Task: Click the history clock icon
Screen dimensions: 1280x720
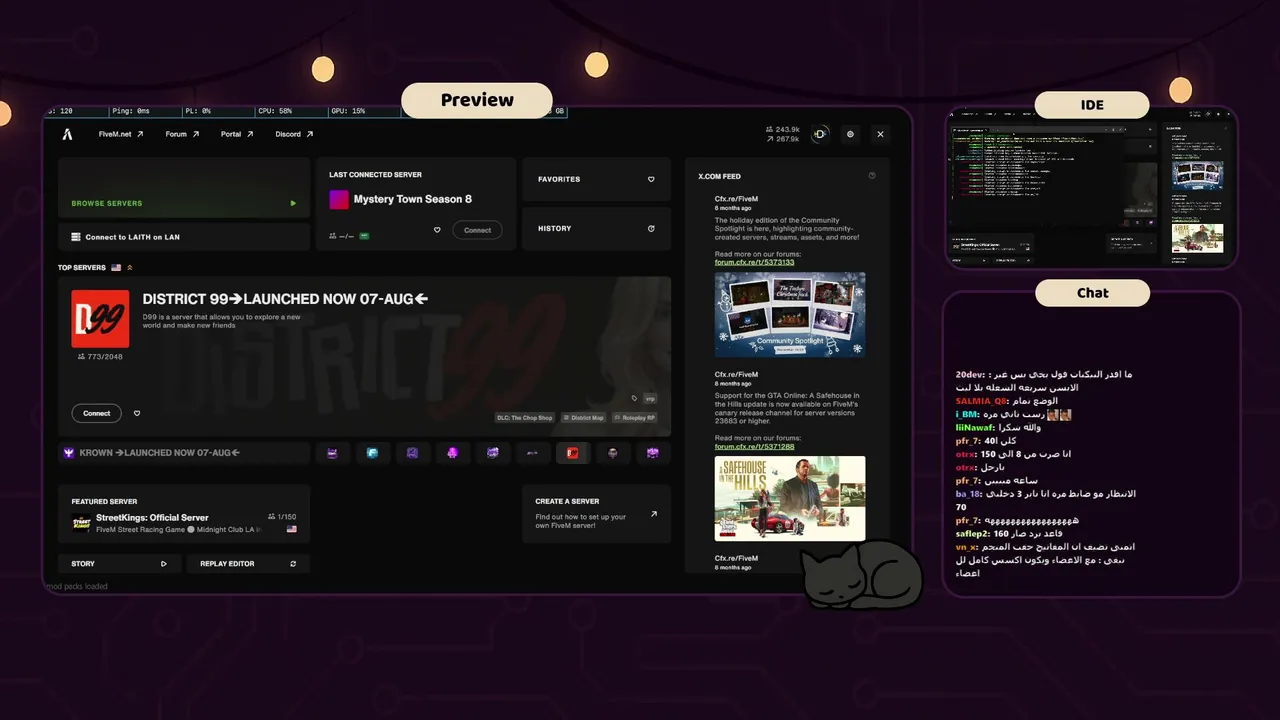Action: pos(651,228)
